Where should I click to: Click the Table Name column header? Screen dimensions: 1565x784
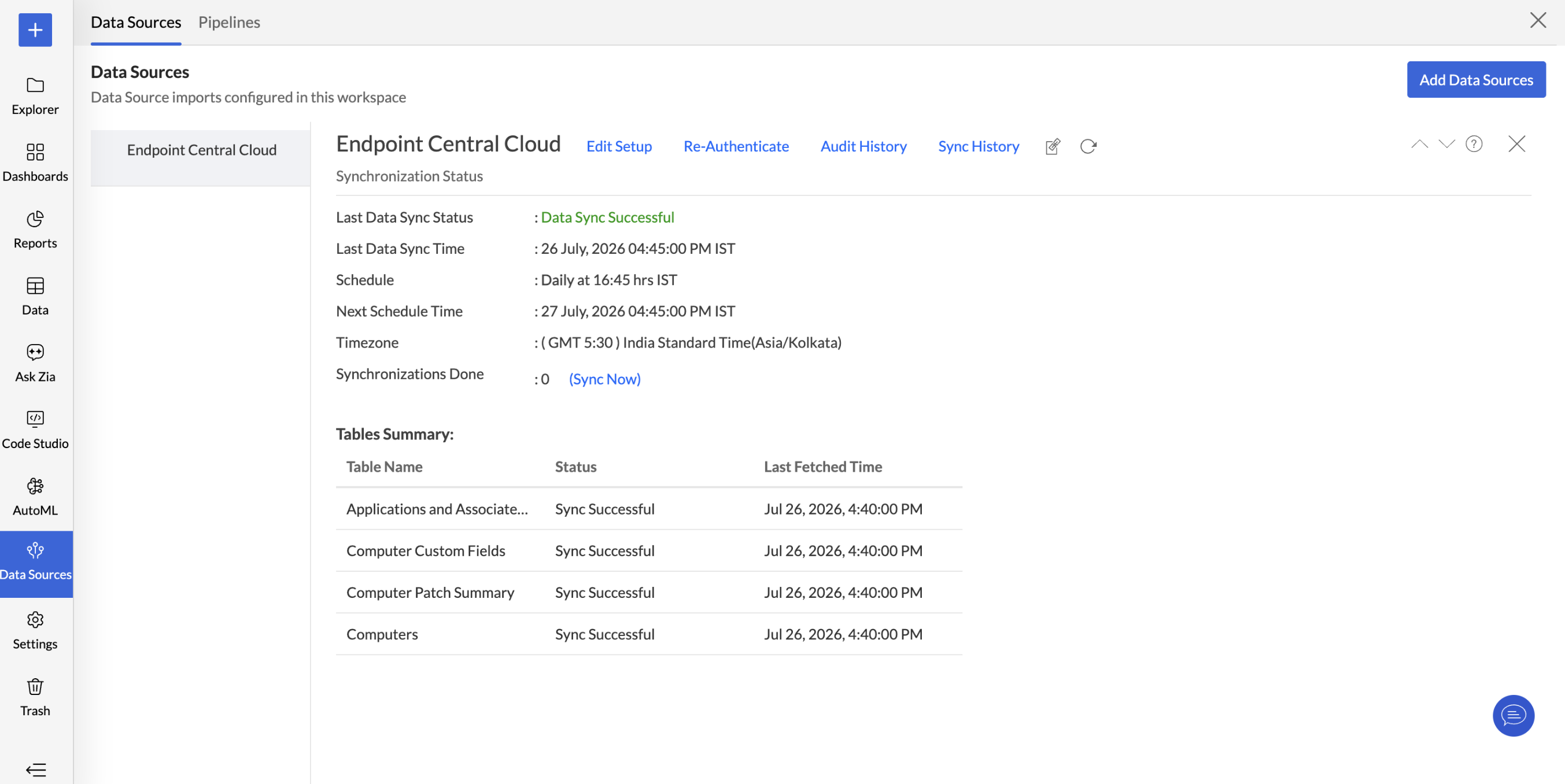coord(385,467)
